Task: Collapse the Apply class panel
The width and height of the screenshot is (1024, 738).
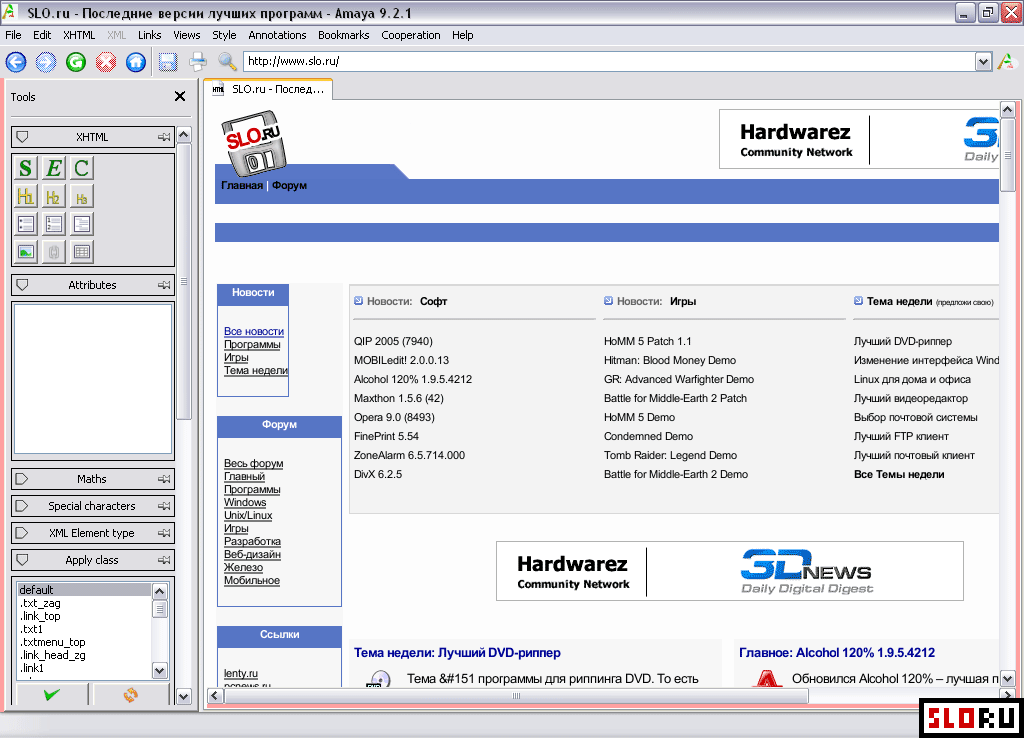Action: coord(22,560)
